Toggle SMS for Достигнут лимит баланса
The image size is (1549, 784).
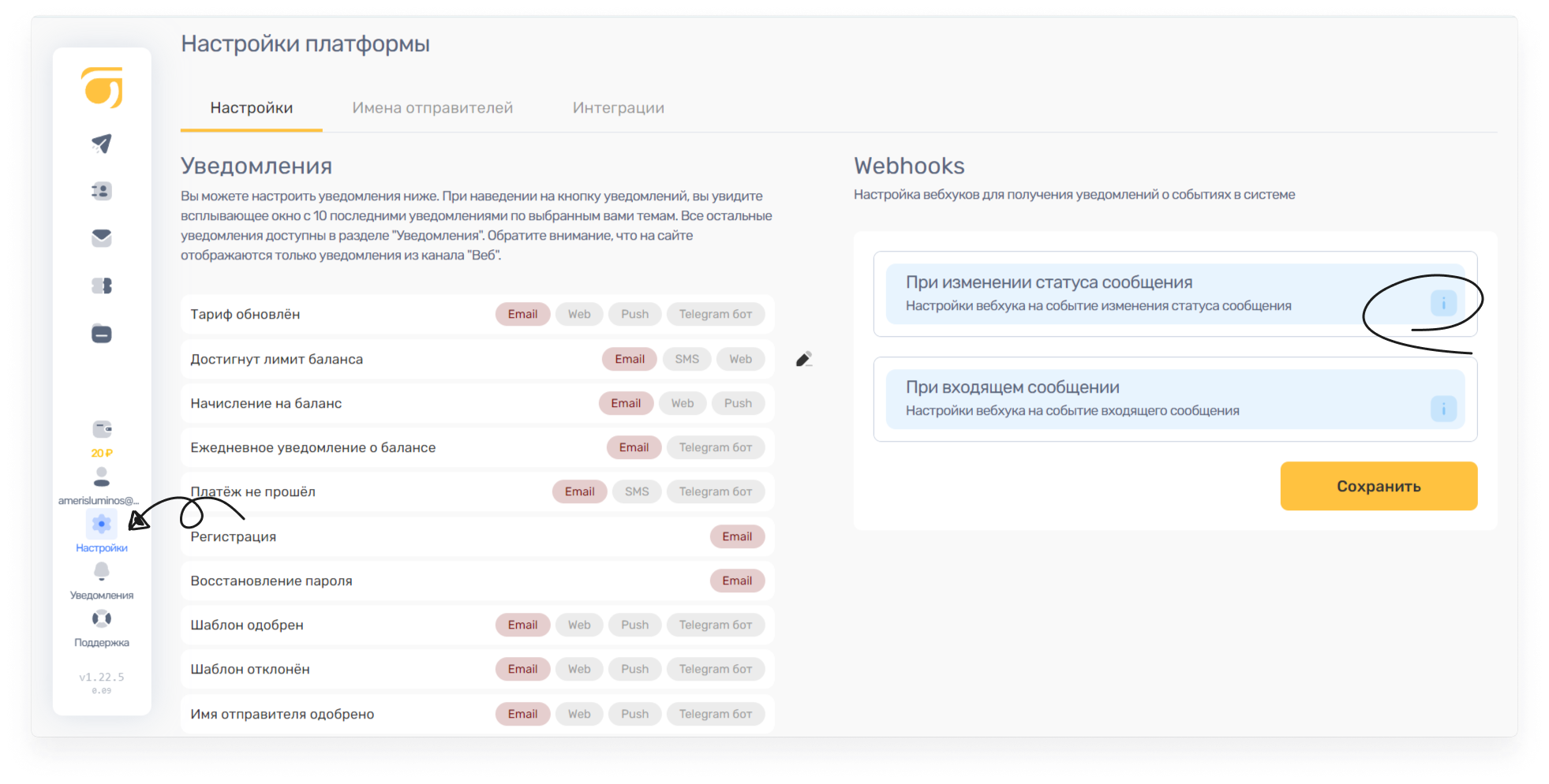point(687,359)
